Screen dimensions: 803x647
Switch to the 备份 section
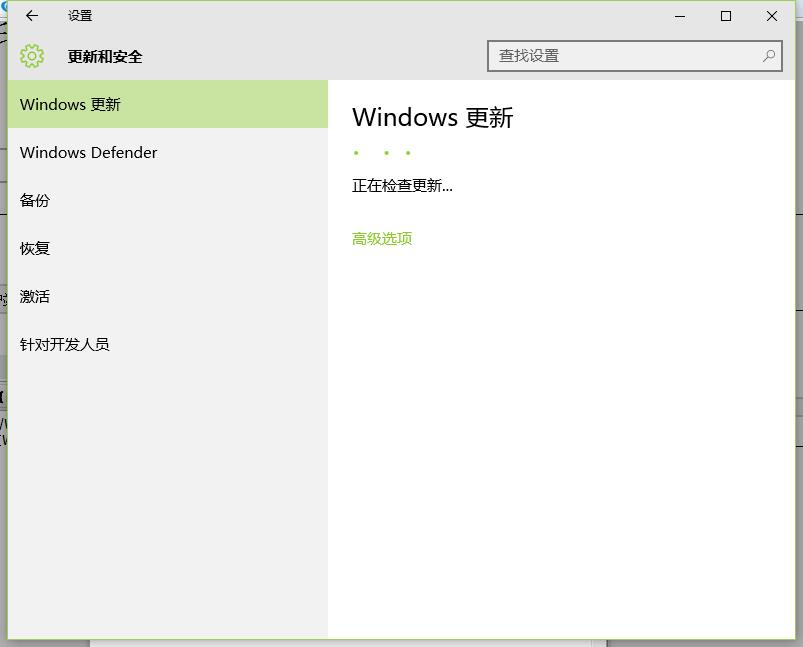click(35, 200)
